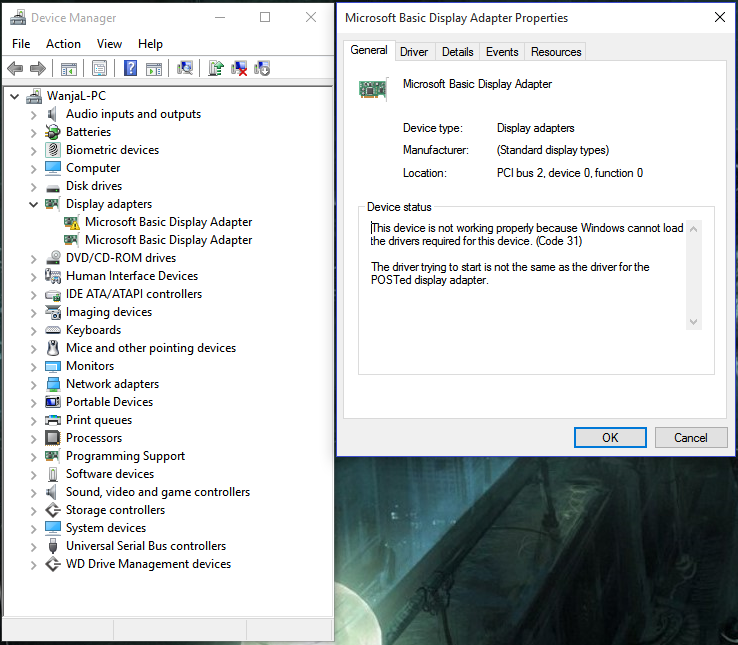Switch to the Driver tab
Image resolution: width=738 pixels, height=645 pixels.
pyautogui.click(x=414, y=52)
